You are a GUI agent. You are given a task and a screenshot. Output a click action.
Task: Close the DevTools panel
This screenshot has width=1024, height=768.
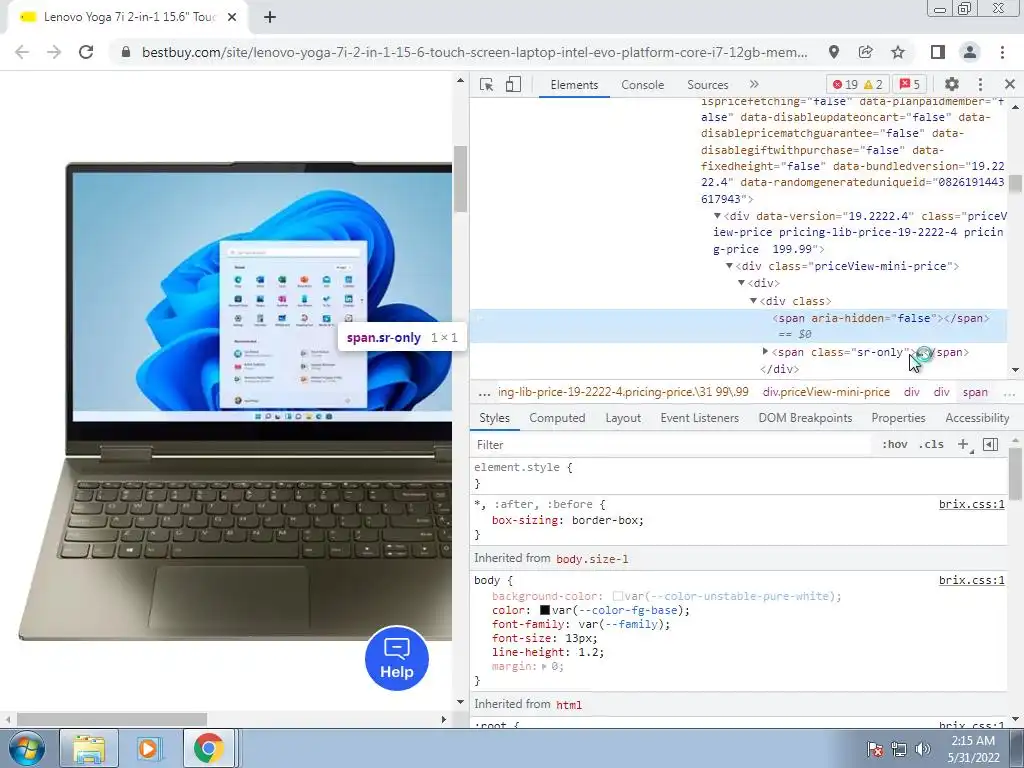1010,84
